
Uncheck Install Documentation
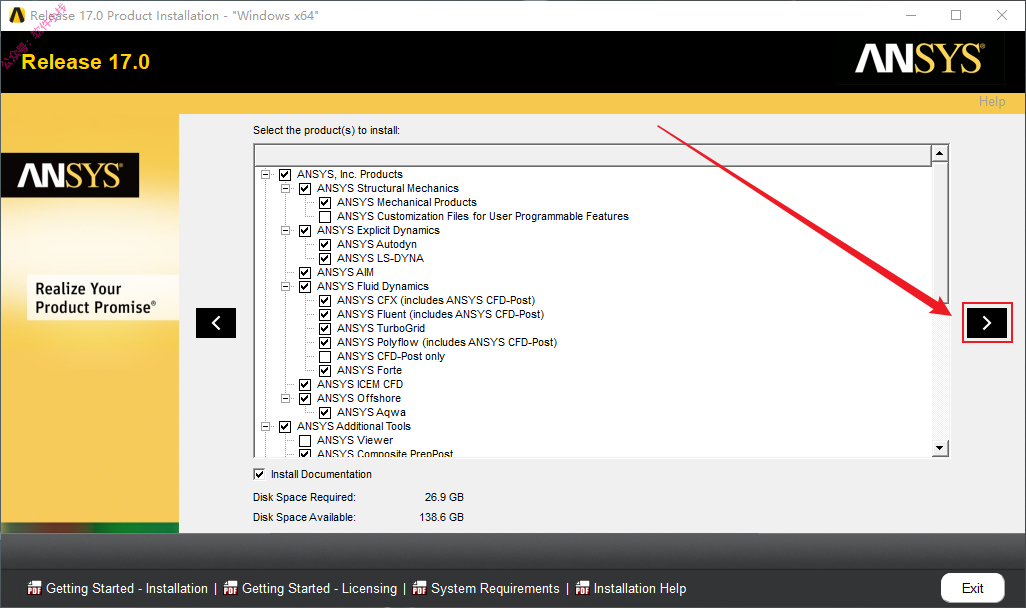tap(259, 474)
